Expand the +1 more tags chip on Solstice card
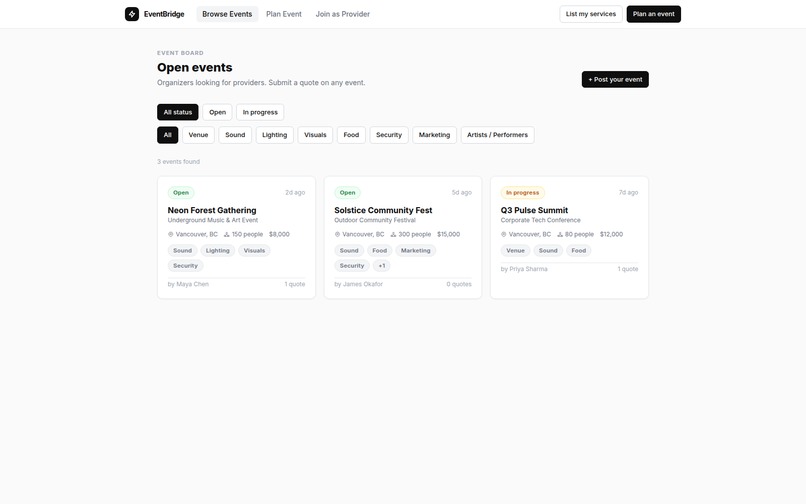This screenshot has height=504, width=806. pos(381,266)
